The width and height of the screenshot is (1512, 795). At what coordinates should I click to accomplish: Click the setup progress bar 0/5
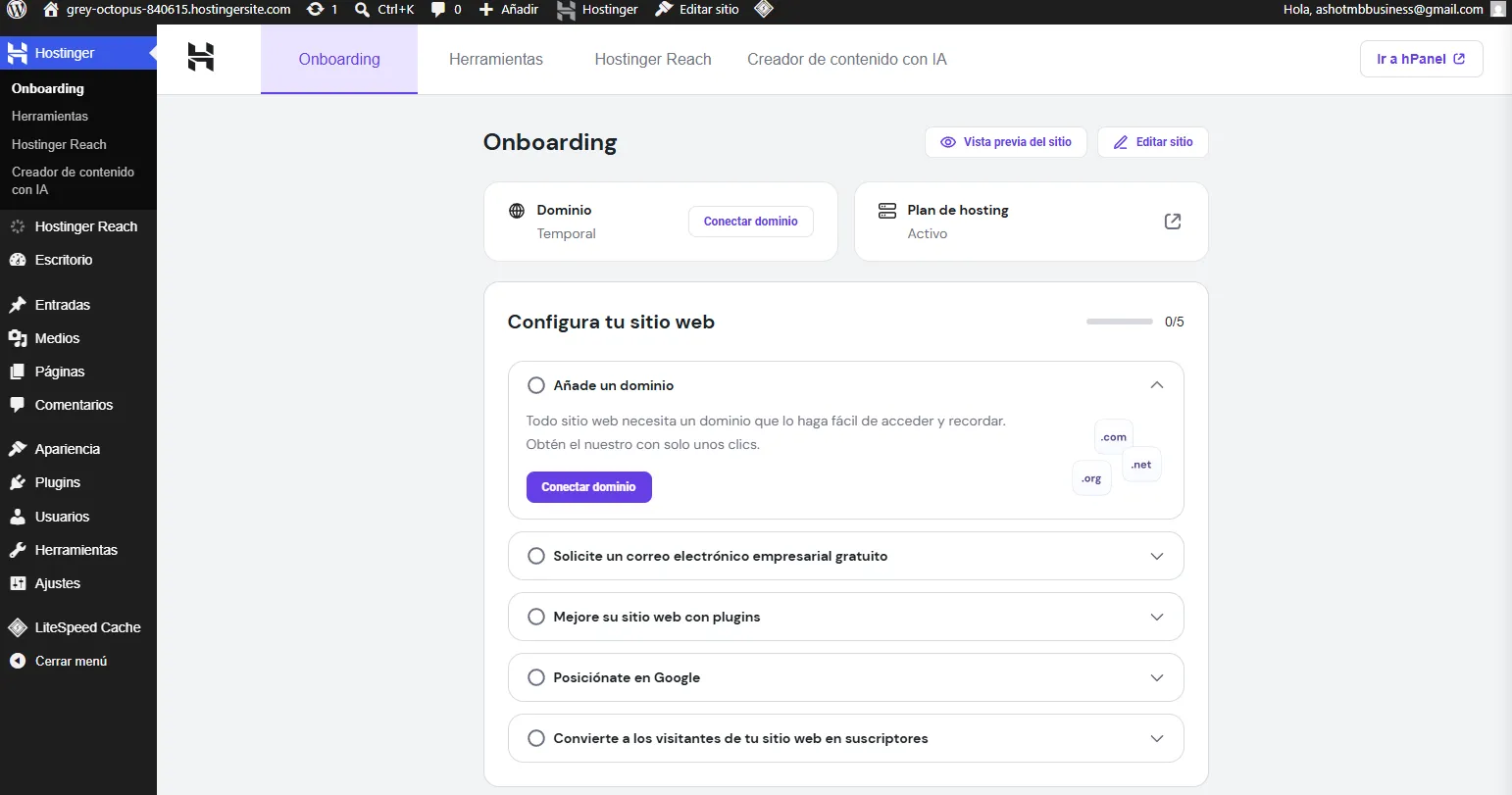1120,322
